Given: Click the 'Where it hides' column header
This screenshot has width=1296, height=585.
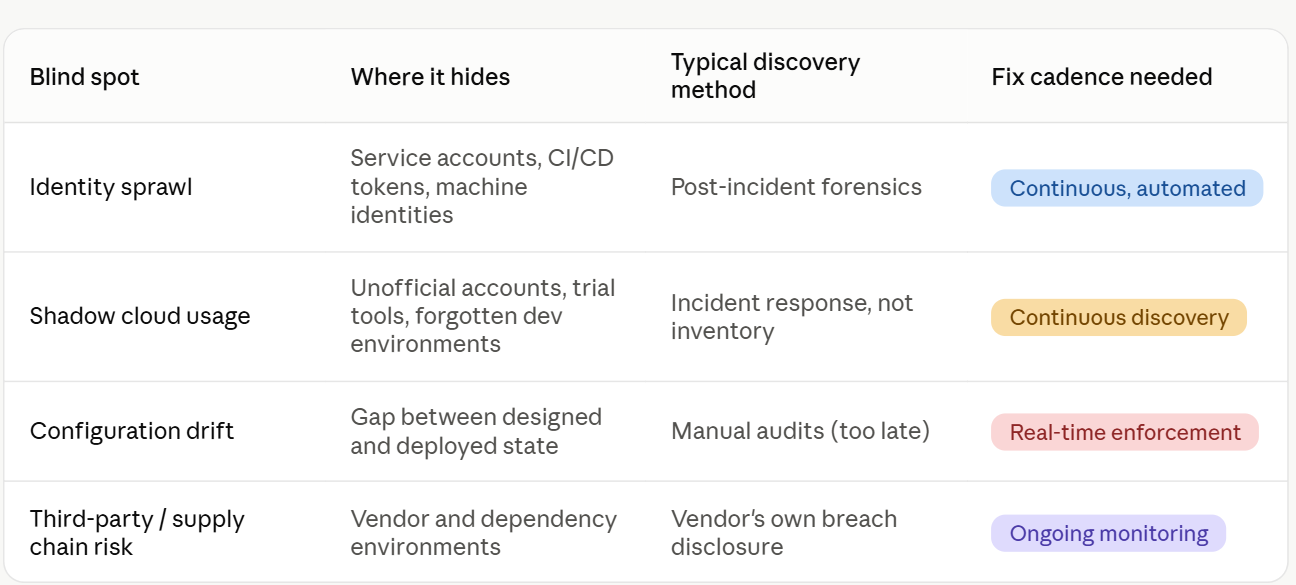Looking at the screenshot, I should pos(430,77).
